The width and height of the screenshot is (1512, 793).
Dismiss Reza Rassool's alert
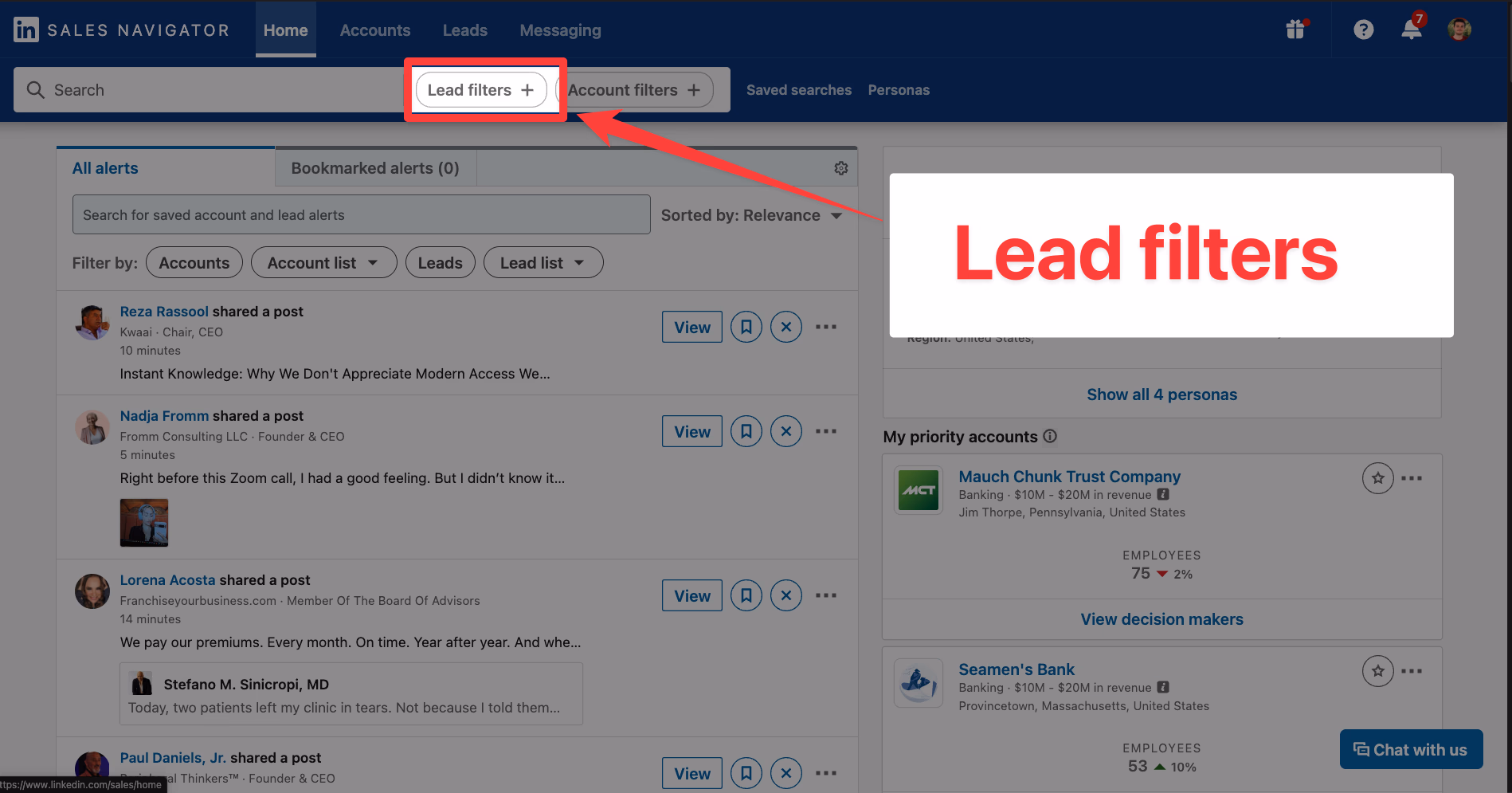coord(786,327)
